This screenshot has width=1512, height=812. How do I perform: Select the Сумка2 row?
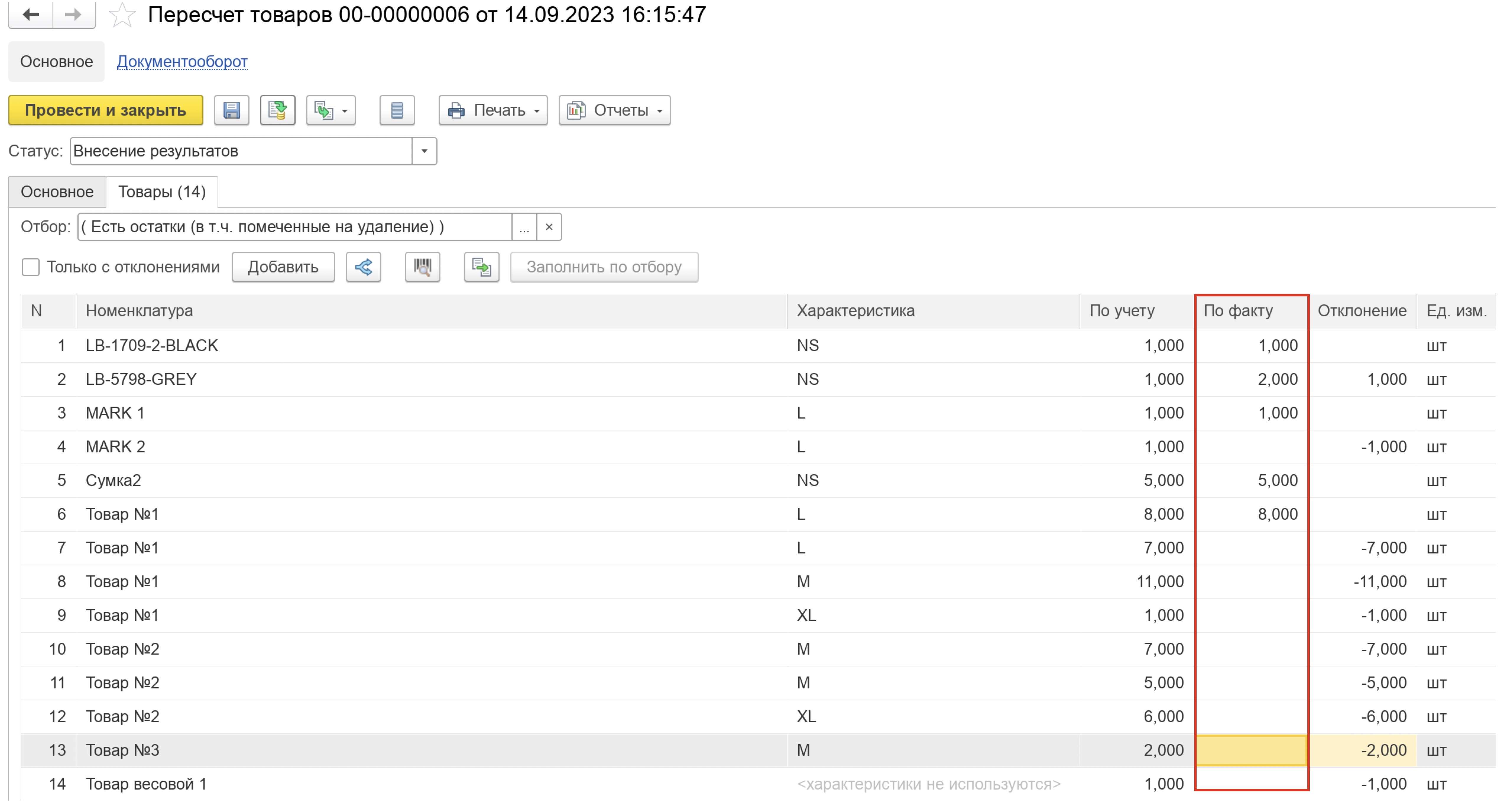click(x=758, y=481)
